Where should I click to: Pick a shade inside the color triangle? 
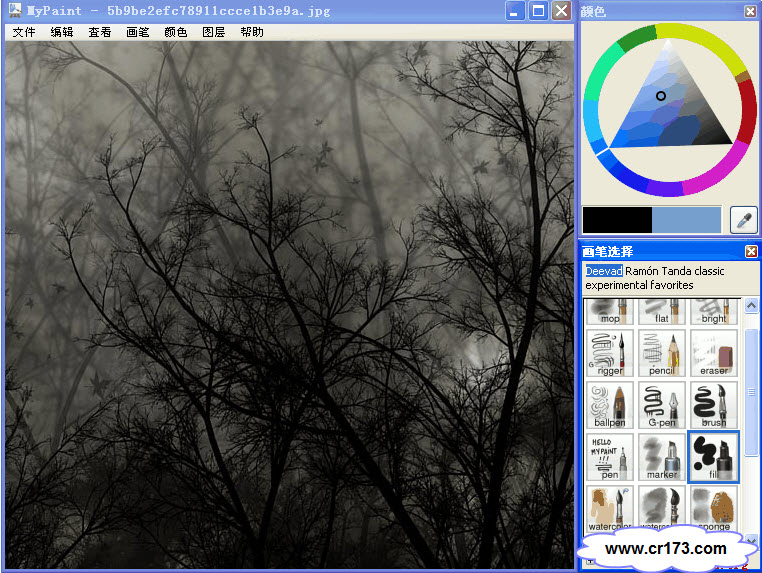pyautogui.click(x=669, y=107)
